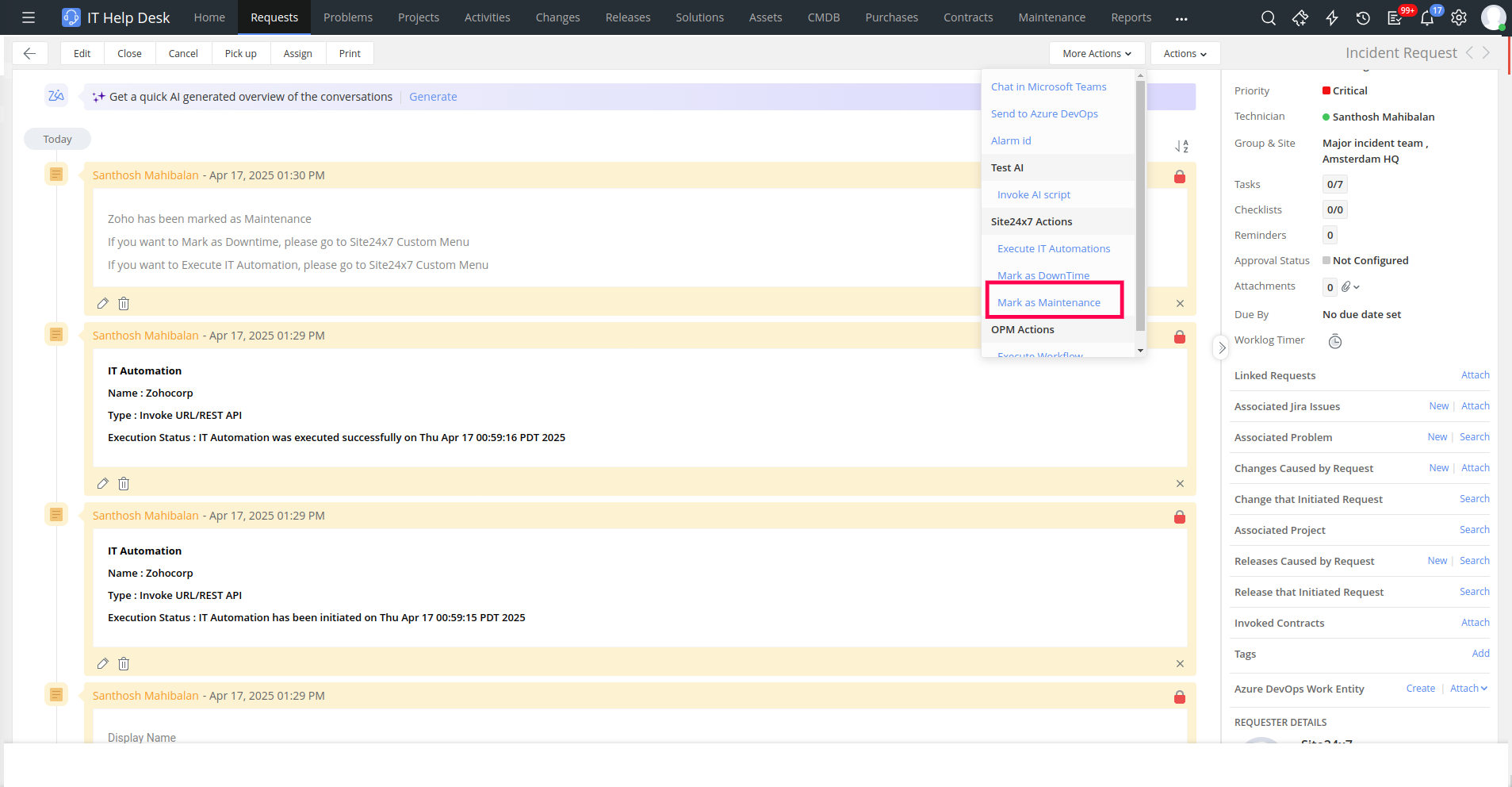1512x787 pixels.
Task: Select Chat in Microsoft Teams
Action: [x=1049, y=86]
